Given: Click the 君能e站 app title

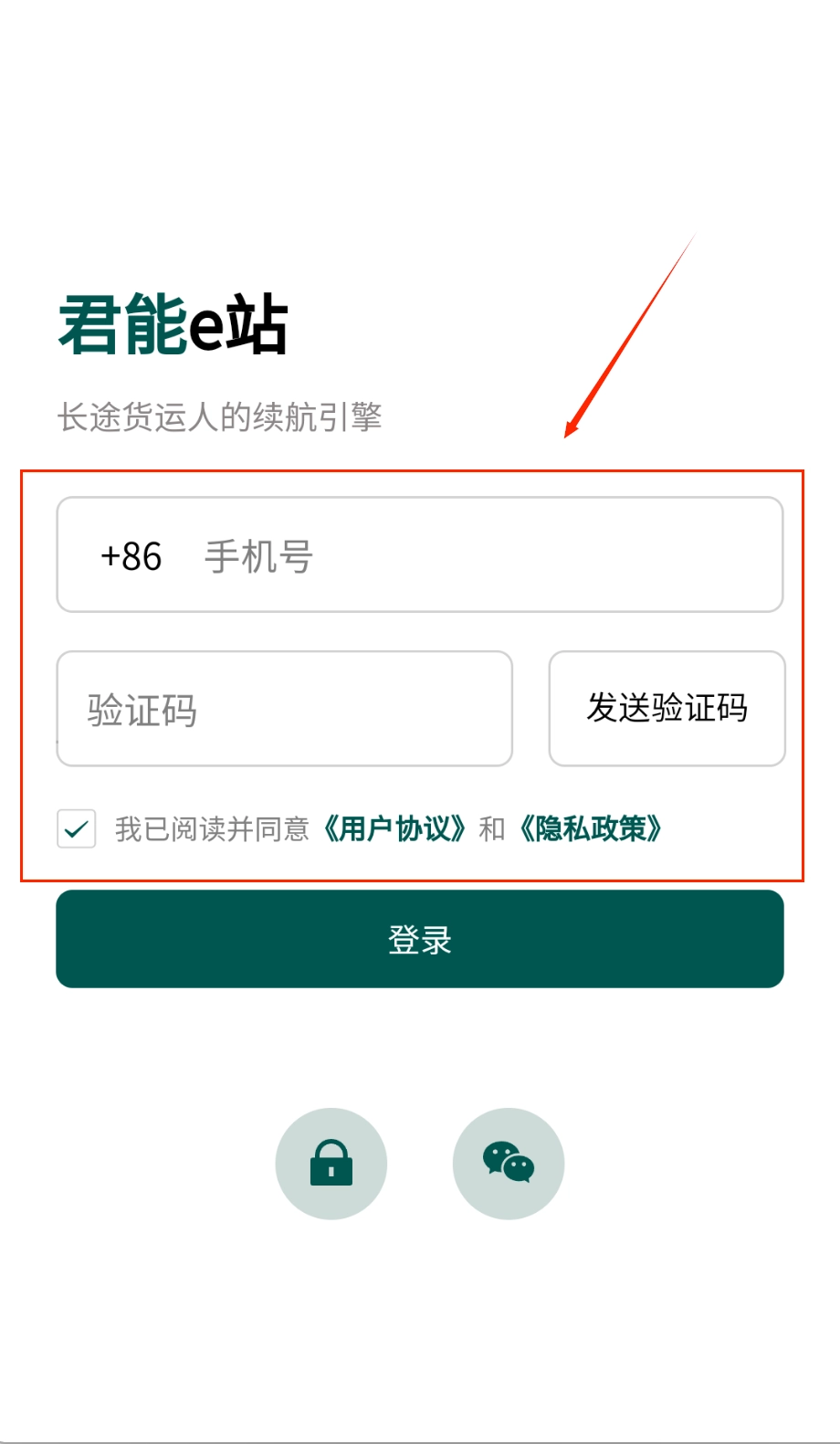Looking at the screenshot, I should 173,324.
